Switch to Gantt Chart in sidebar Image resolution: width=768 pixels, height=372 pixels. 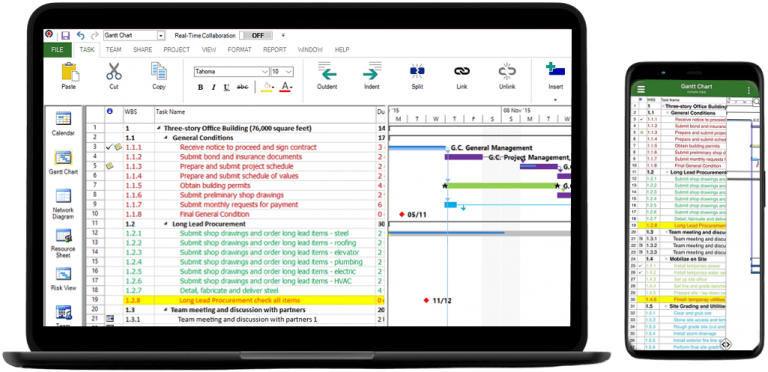pos(63,163)
